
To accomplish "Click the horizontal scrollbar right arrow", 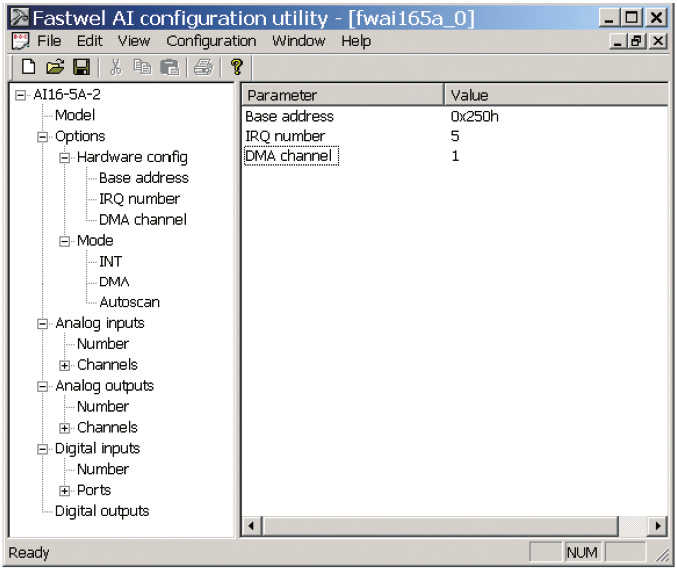I will [x=658, y=526].
